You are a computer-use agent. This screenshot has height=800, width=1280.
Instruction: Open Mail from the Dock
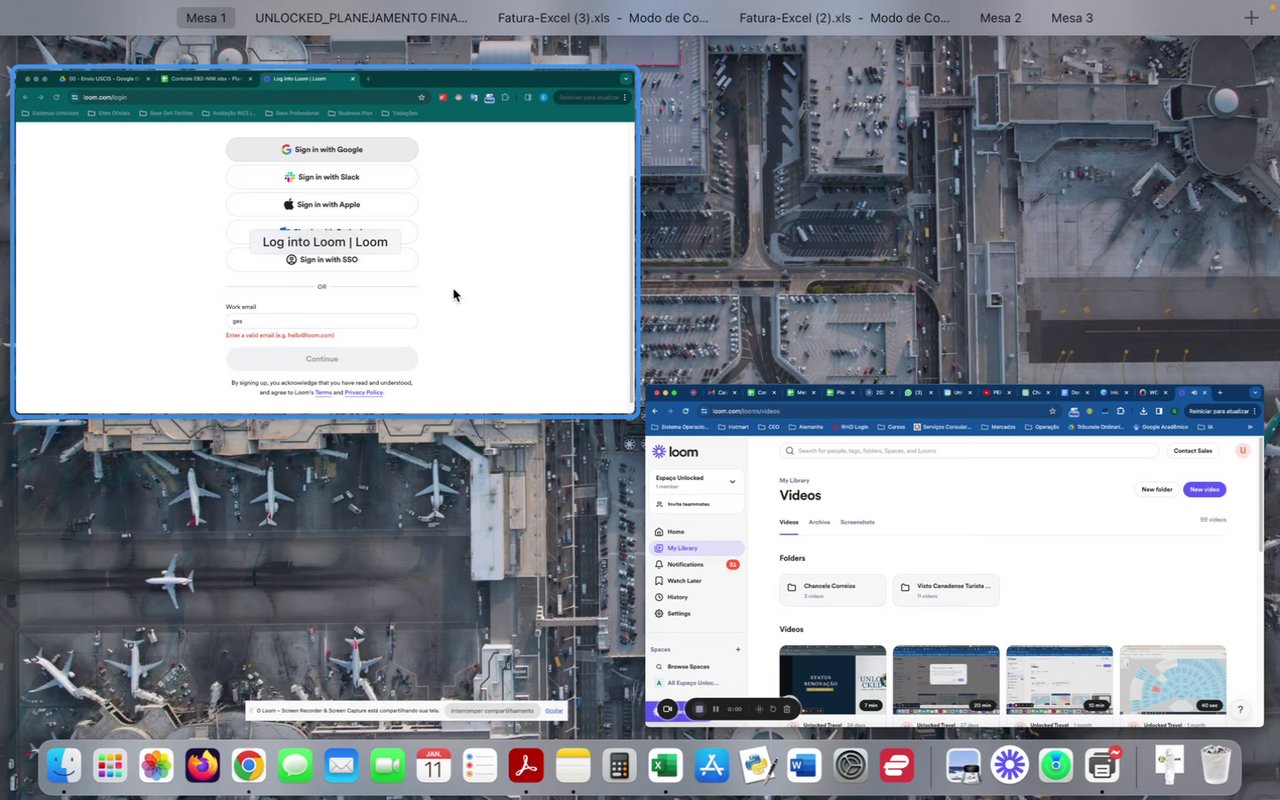point(341,766)
